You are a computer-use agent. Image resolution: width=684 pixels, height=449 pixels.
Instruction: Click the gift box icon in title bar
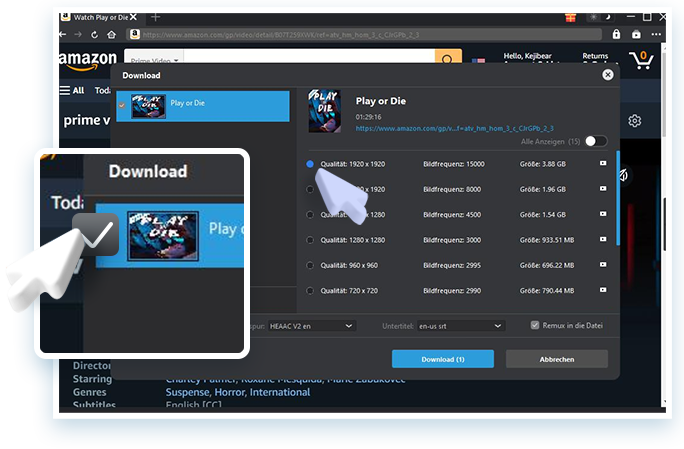point(570,17)
